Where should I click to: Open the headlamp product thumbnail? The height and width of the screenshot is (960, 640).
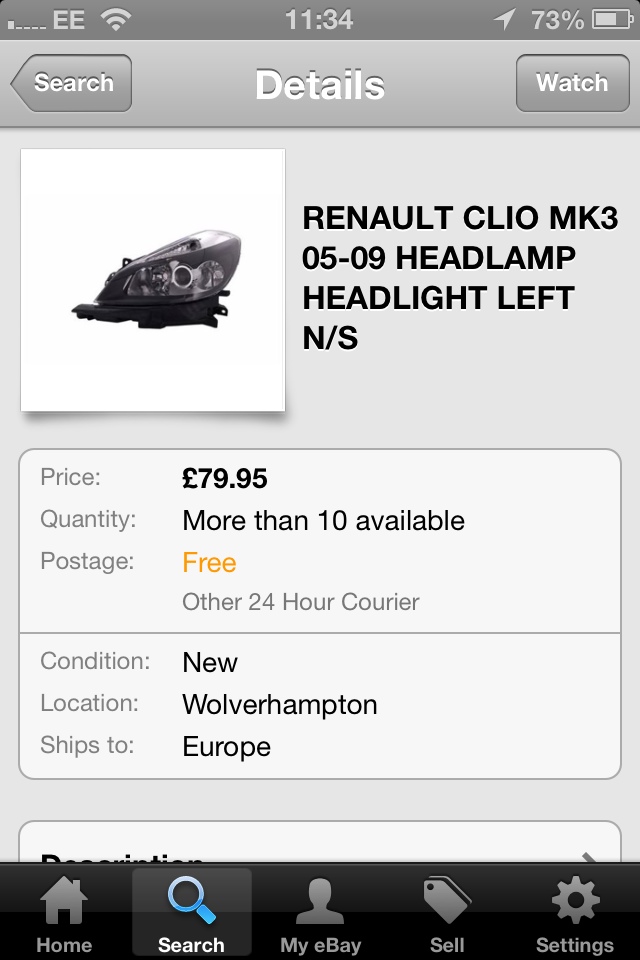pos(153,280)
